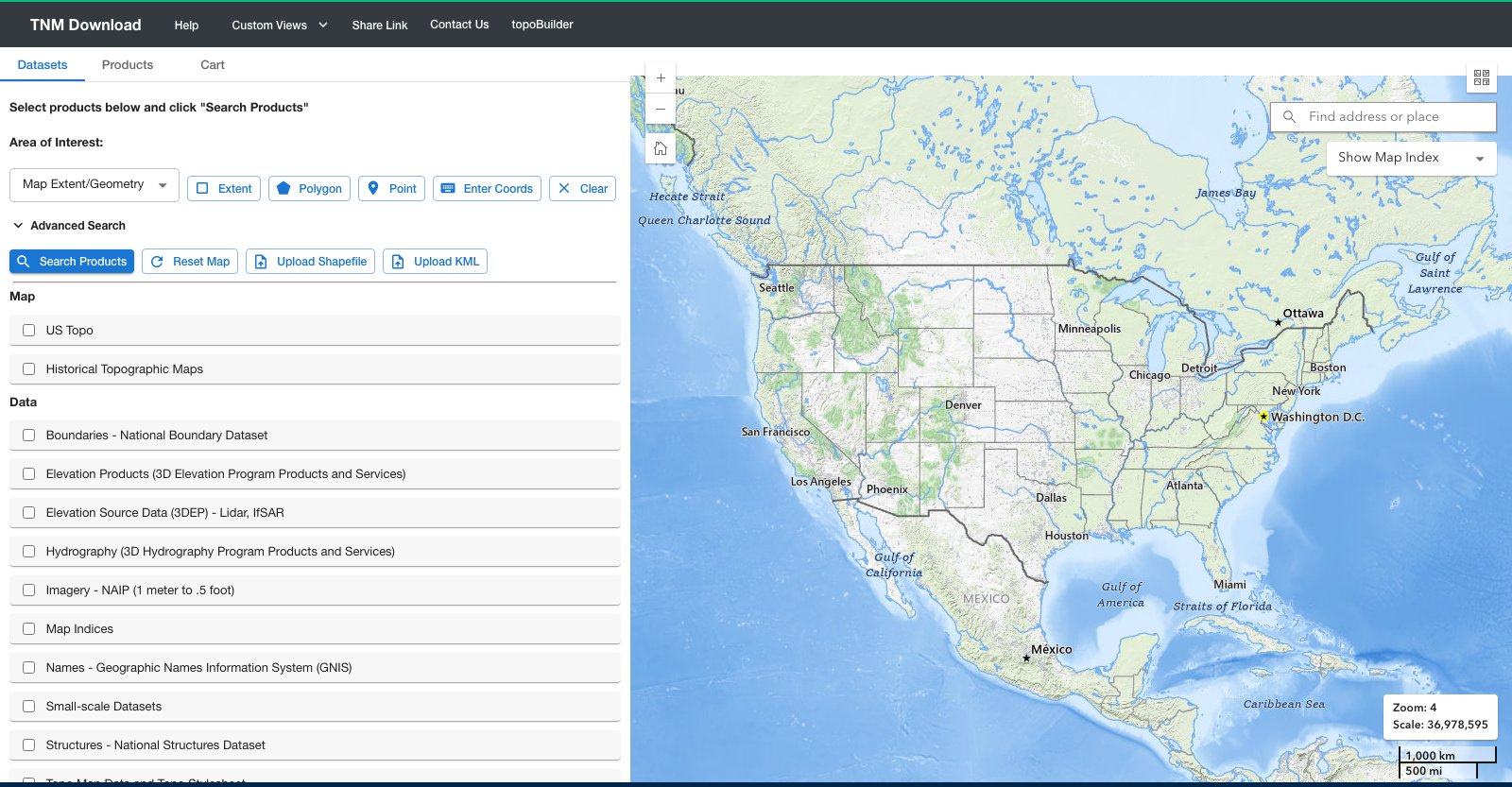Open the Custom Views menu
The image size is (1512, 787).
[280, 26]
